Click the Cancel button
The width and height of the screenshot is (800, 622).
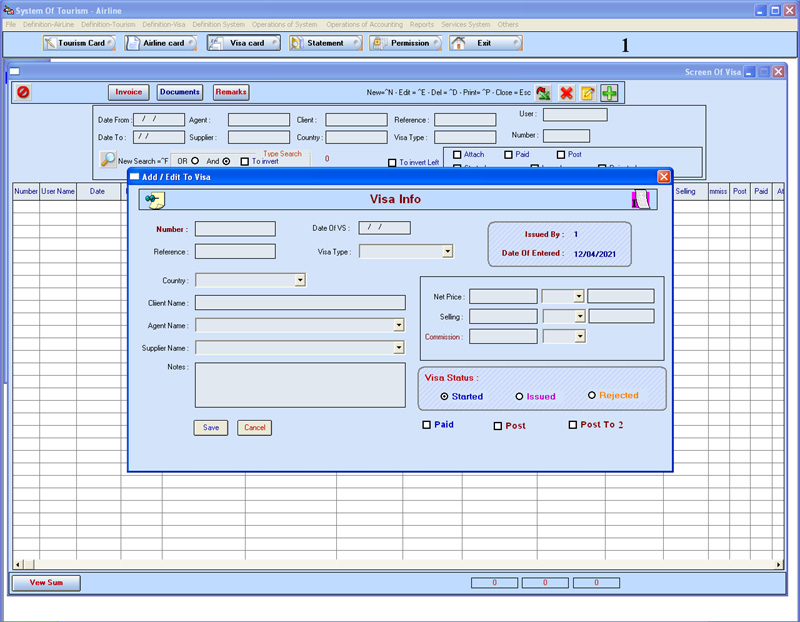point(254,427)
